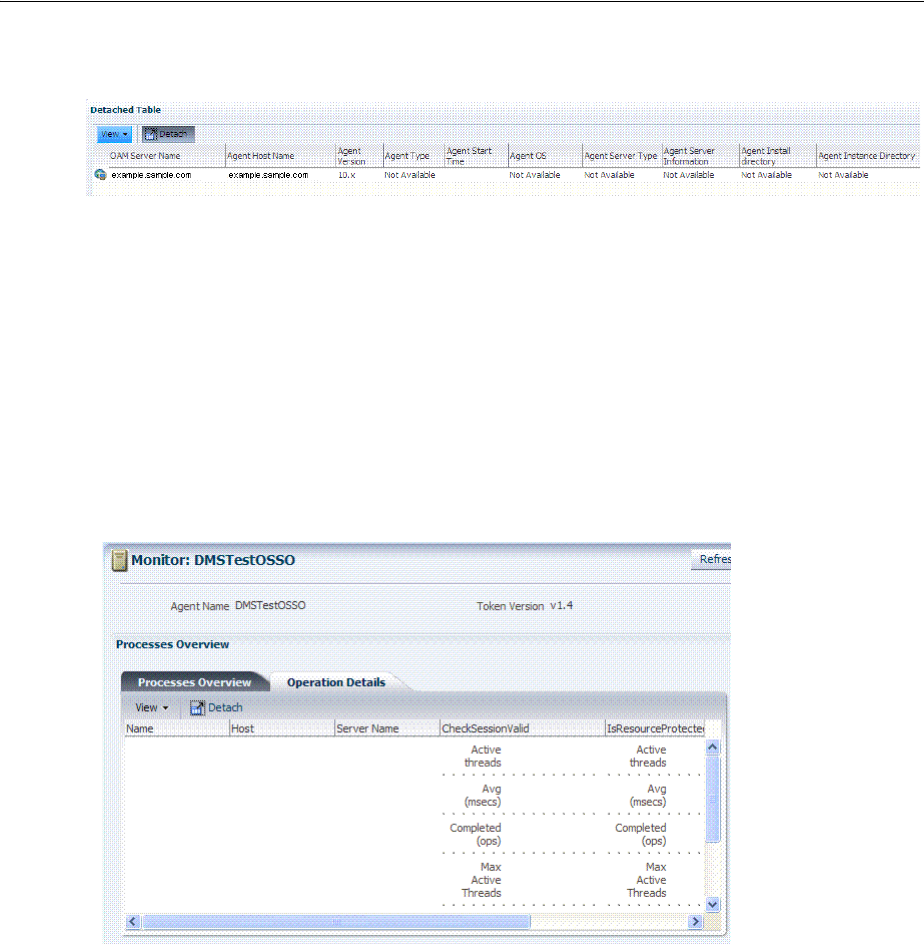Click the vertical scrollbar up arrow

(713, 748)
